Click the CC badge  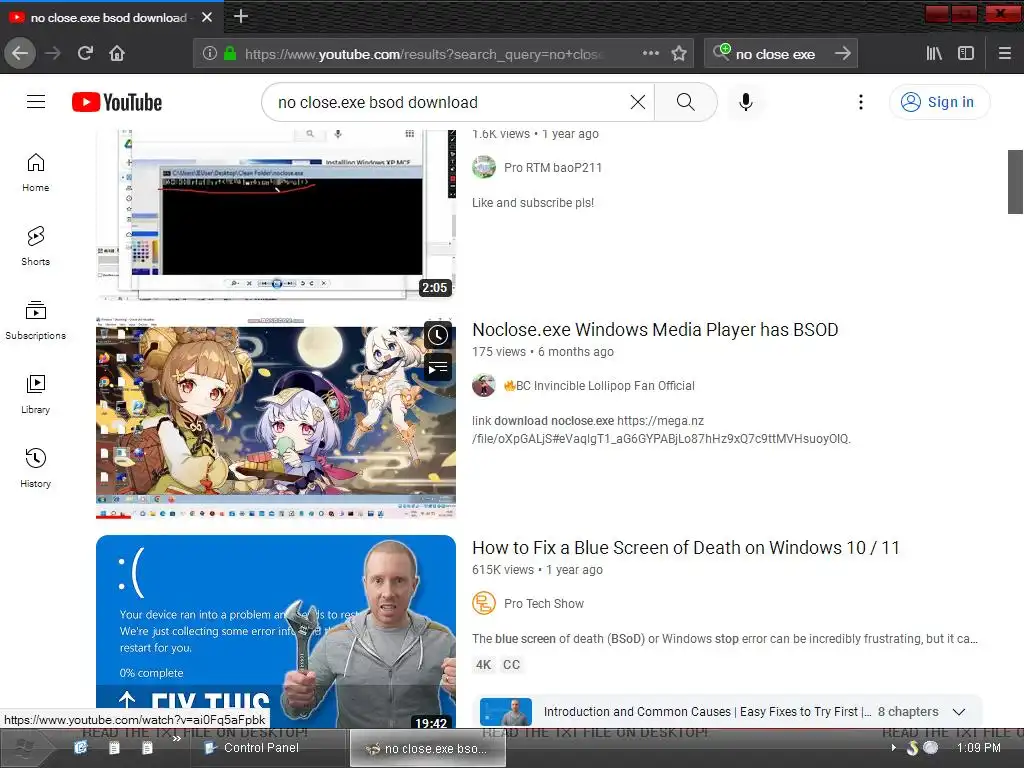tap(511, 665)
